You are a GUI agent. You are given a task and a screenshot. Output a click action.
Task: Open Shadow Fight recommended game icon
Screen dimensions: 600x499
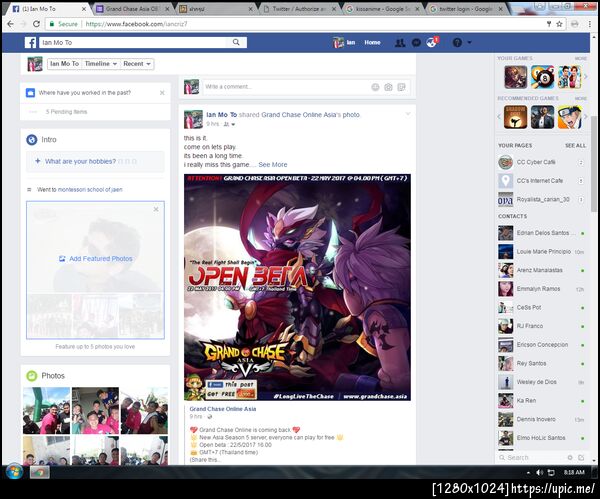tap(515, 117)
